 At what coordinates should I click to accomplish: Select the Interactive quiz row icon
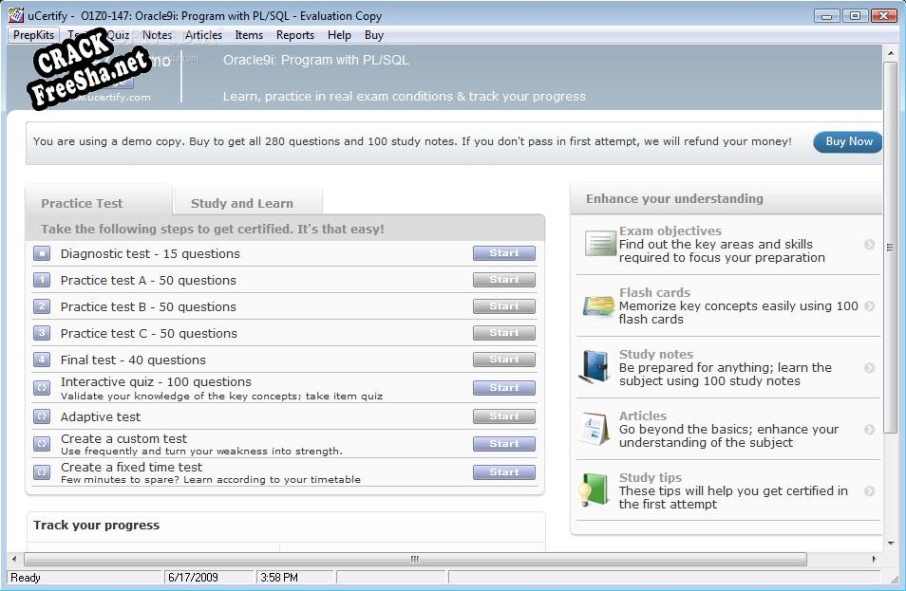(x=42, y=388)
